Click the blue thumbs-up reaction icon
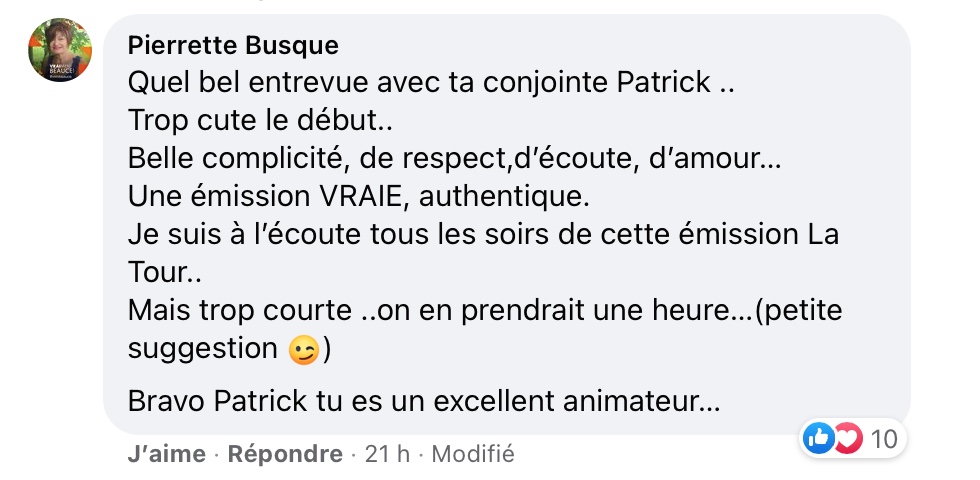The image size is (980, 480). click(x=818, y=438)
